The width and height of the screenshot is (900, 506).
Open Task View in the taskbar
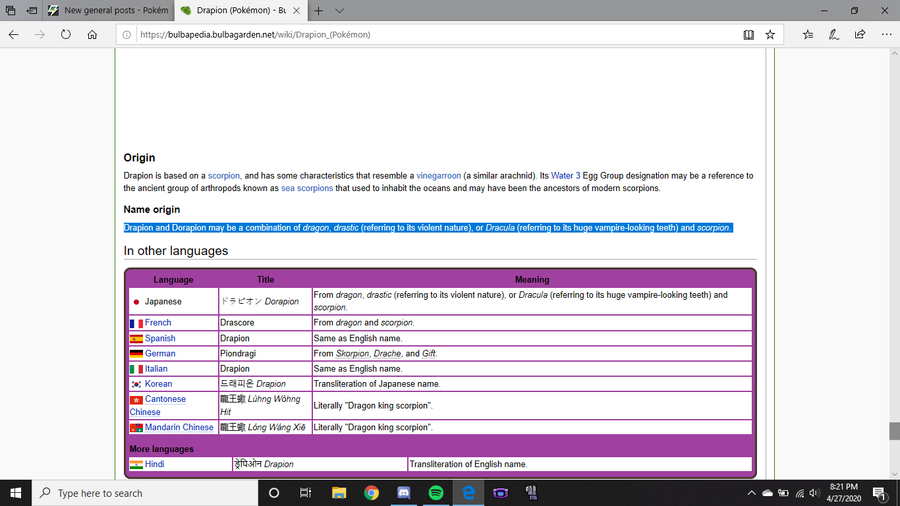coord(305,493)
